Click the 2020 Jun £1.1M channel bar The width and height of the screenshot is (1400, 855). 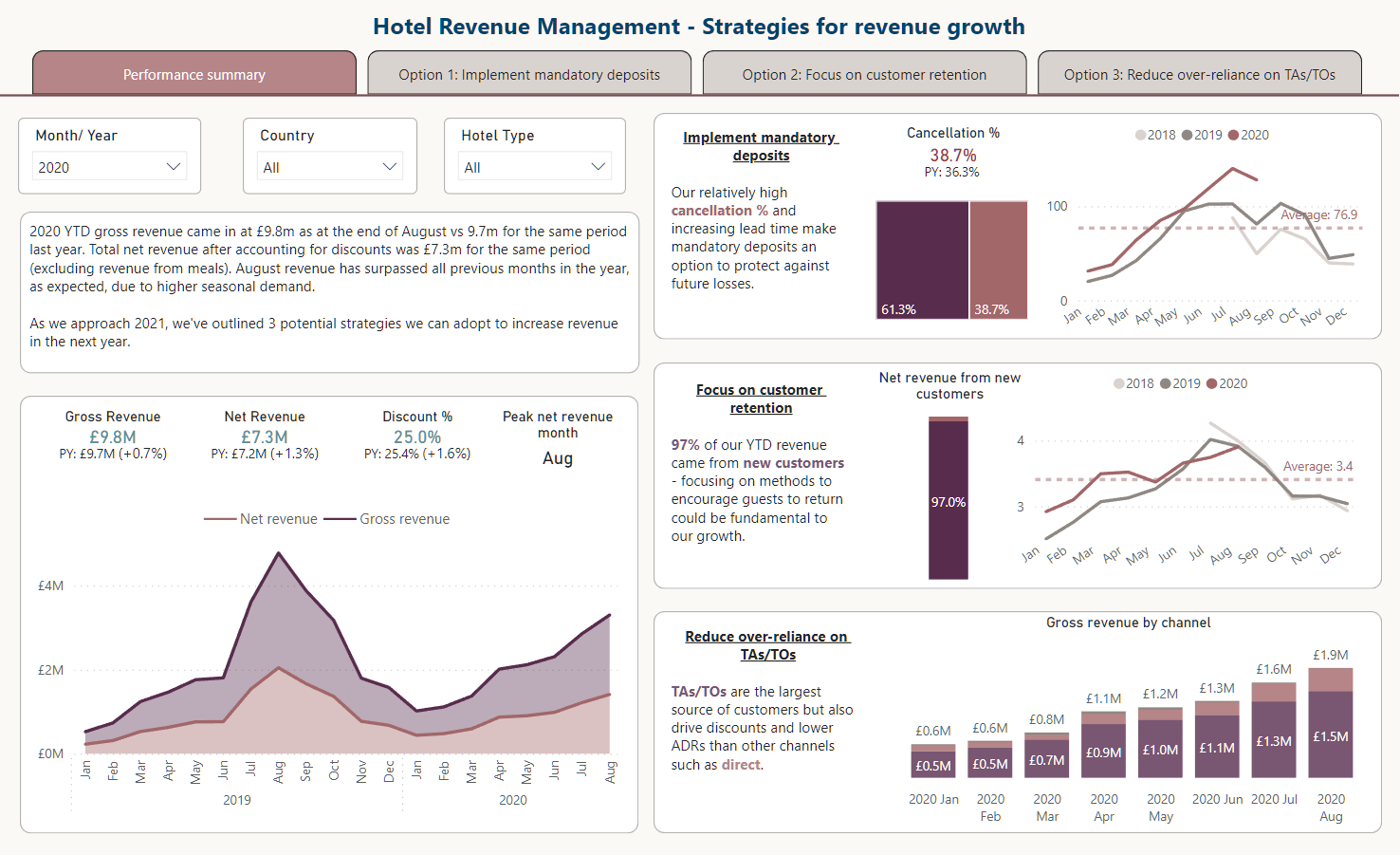1217,747
